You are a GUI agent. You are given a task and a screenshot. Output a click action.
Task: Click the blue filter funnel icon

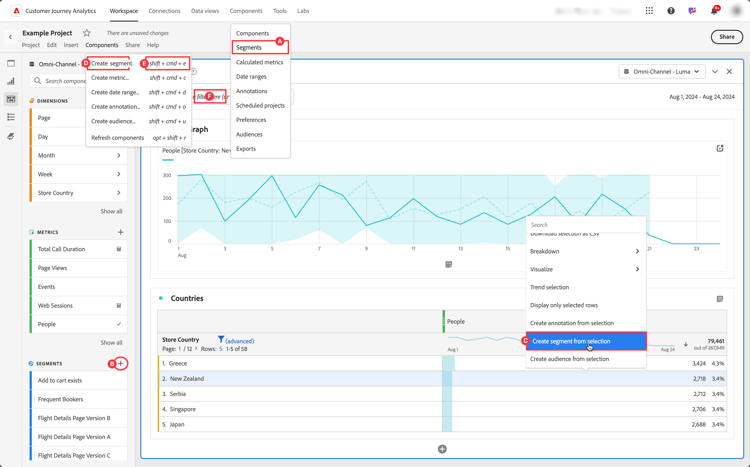(x=221, y=339)
